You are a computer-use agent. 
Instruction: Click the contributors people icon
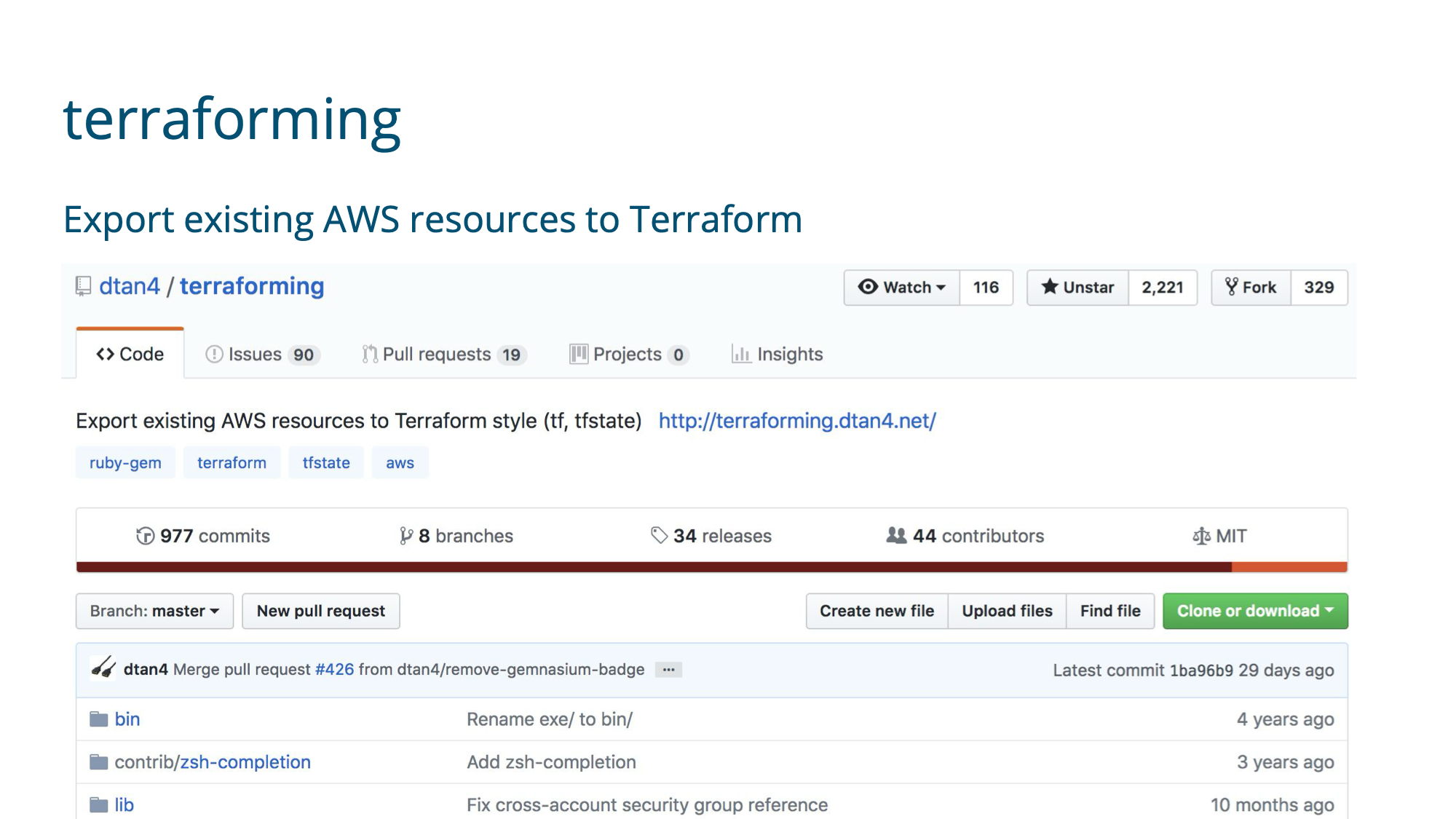point(896,536)
